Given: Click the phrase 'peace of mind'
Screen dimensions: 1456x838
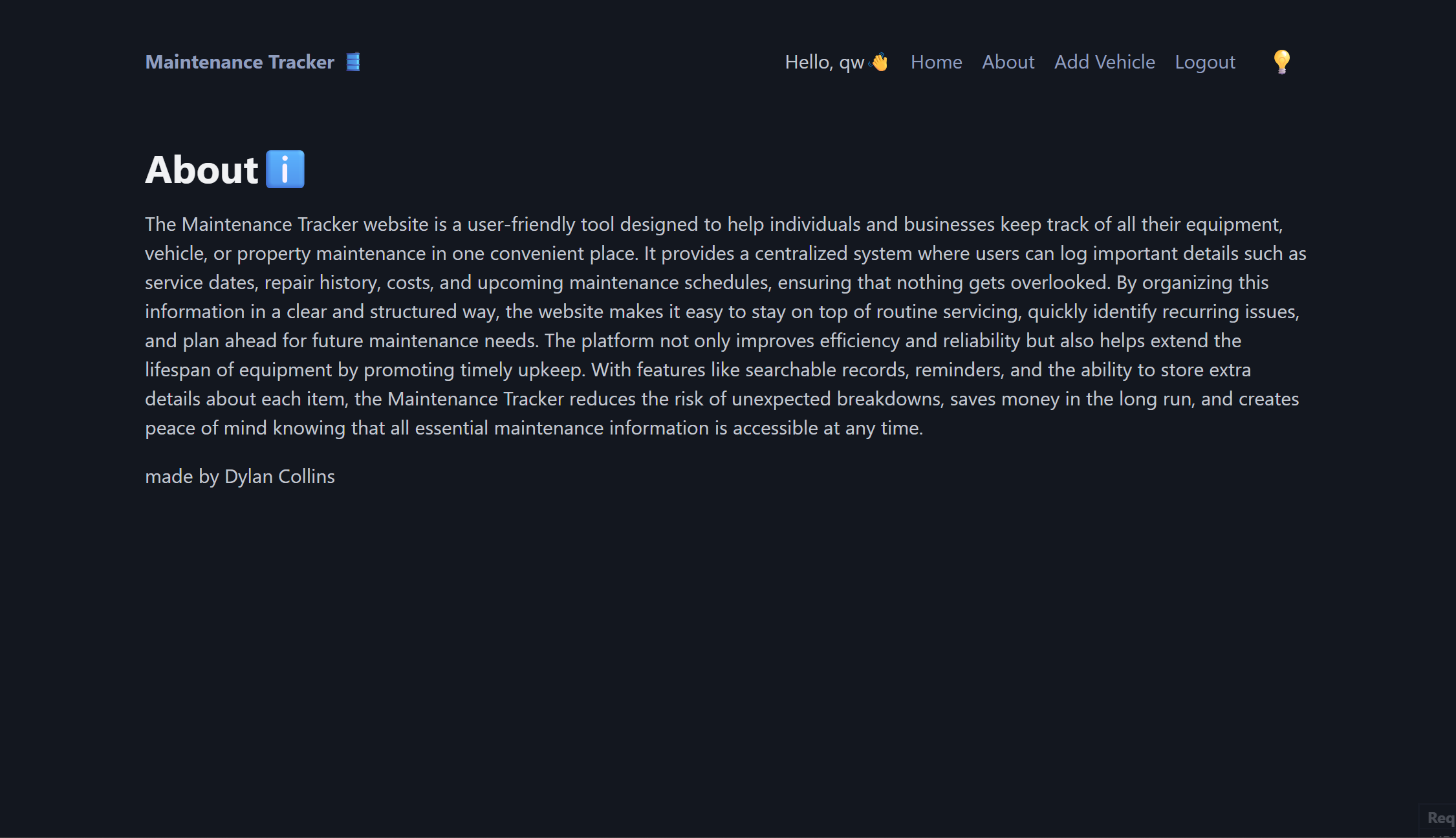Looking at the screenshot, I should (205, 428).
